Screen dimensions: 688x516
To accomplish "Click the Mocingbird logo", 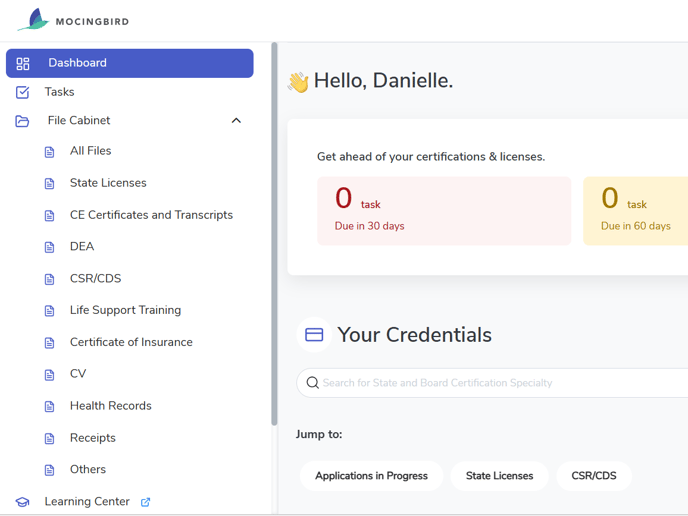I will (73, 20).
